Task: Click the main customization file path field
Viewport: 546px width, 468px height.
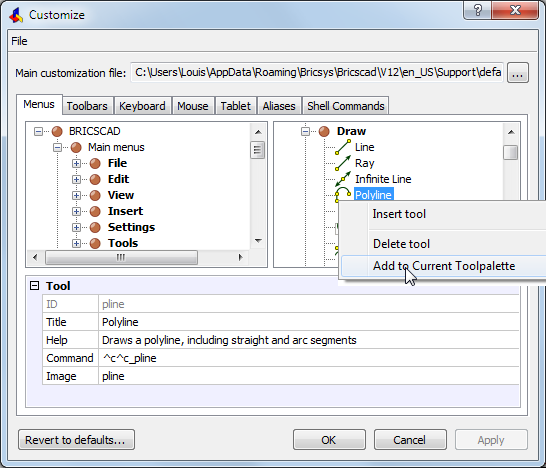Action: click(x=317, y=72)
